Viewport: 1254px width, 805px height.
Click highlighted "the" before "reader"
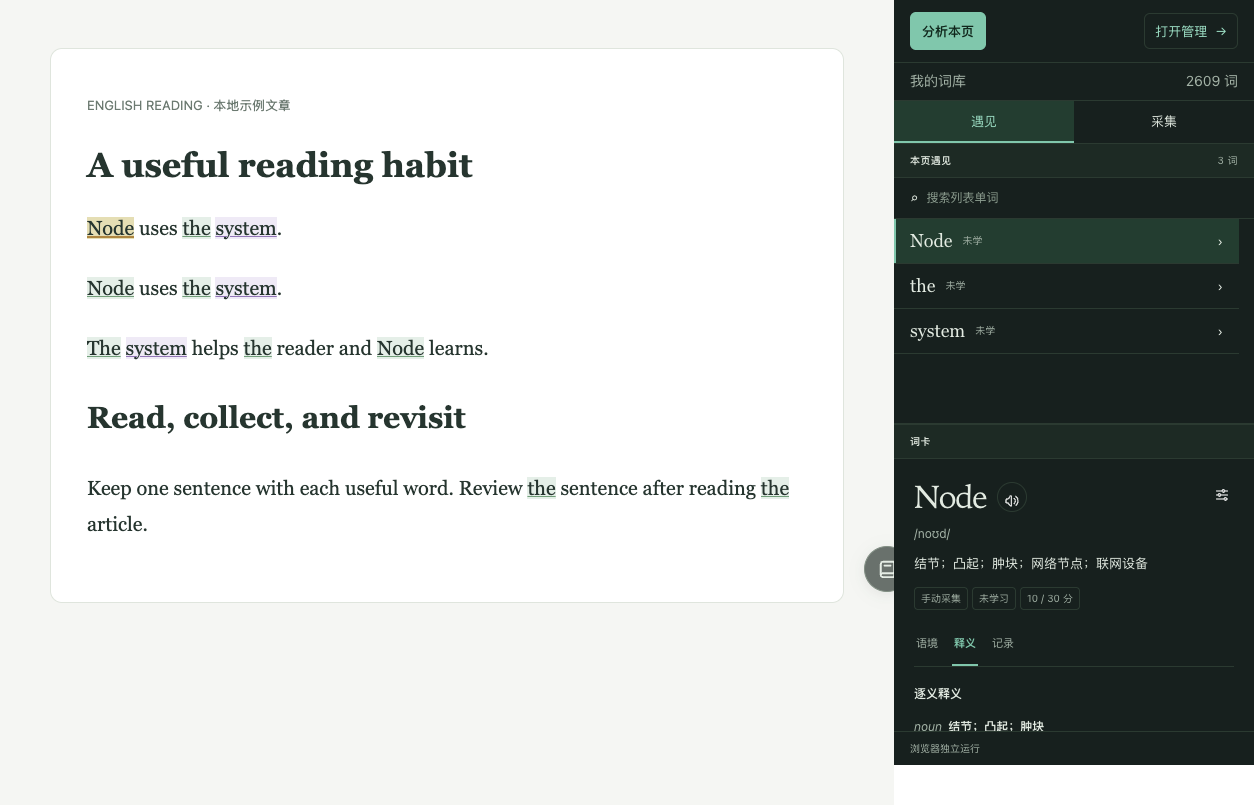tap(258, 348)
